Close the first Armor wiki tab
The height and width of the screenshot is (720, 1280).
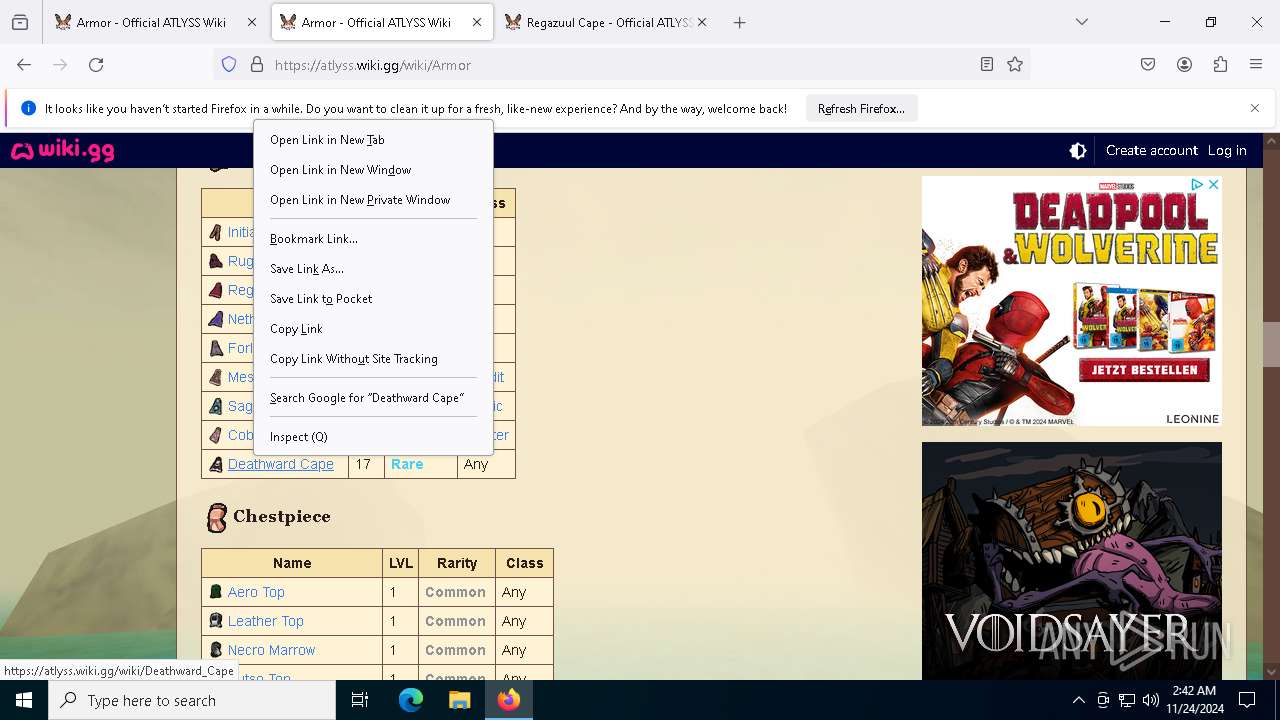click(252, 22)
